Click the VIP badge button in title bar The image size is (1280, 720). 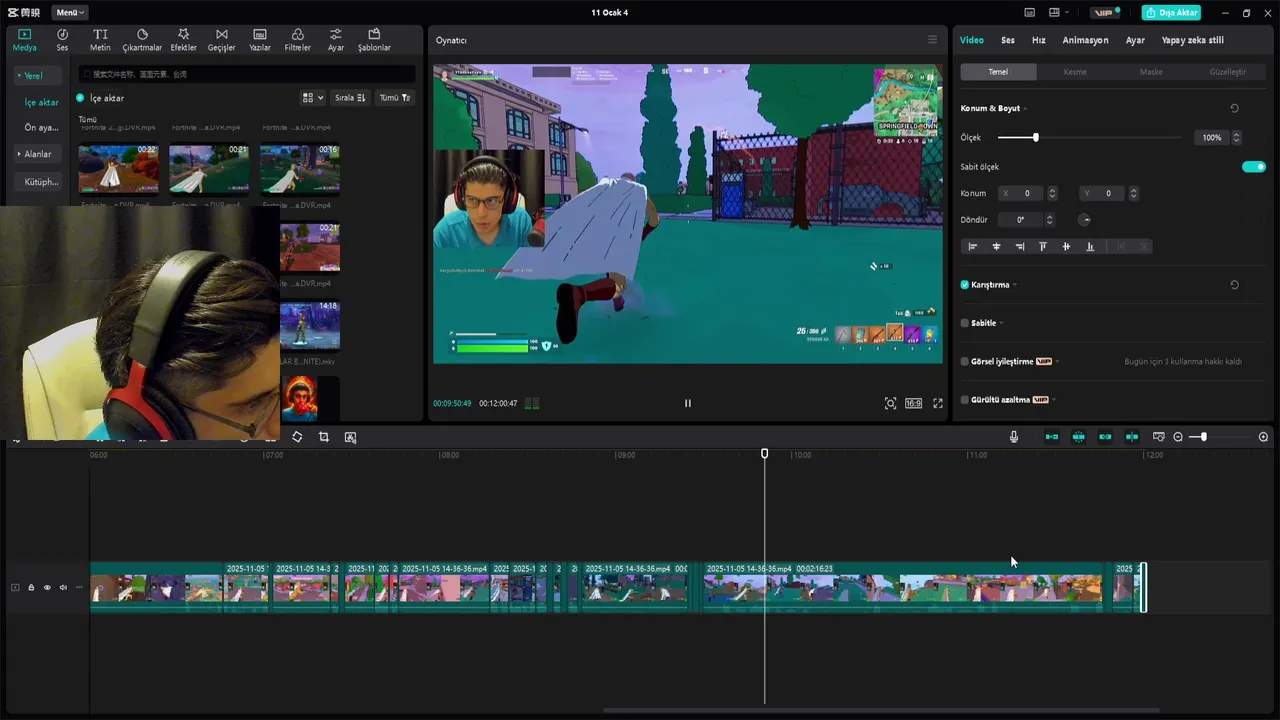click(x=1103, y=13)
